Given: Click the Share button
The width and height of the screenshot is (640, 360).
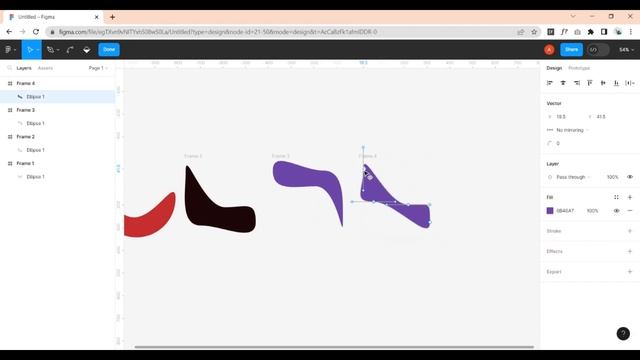Looking at the screenshot, I should click(x=571, y=49).
